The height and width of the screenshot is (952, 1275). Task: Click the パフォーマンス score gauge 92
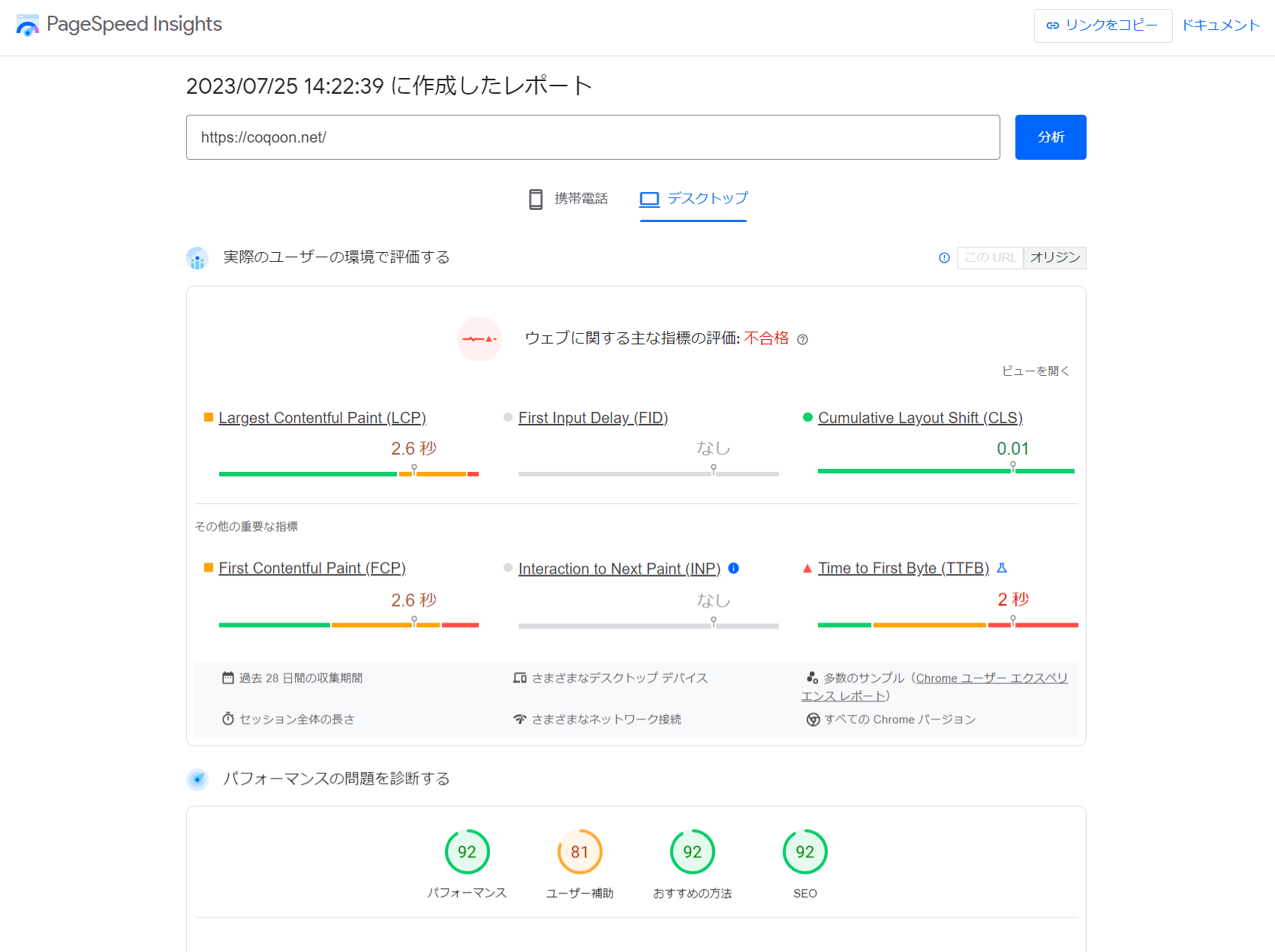coord(468,852)
